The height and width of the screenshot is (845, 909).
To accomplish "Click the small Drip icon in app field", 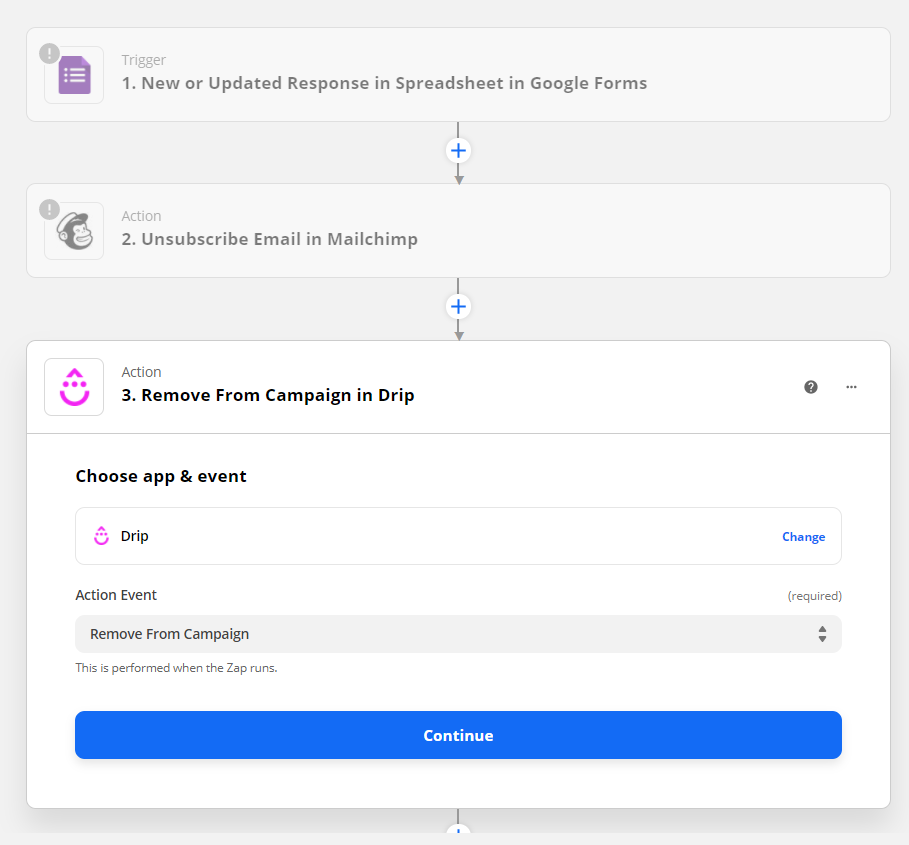I will (101, 536).
